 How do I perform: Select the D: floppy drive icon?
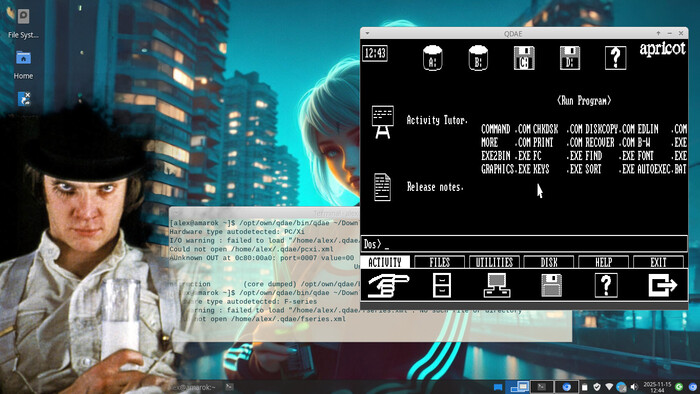pyautogui.click(x=570, y=58)
